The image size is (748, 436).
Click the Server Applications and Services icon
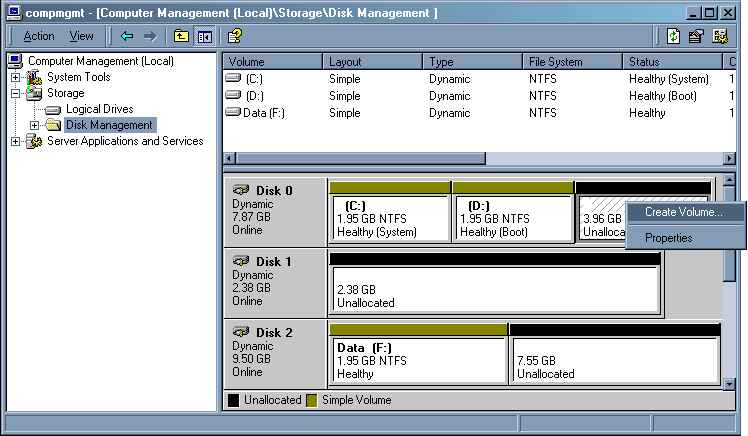coord(34,141)
